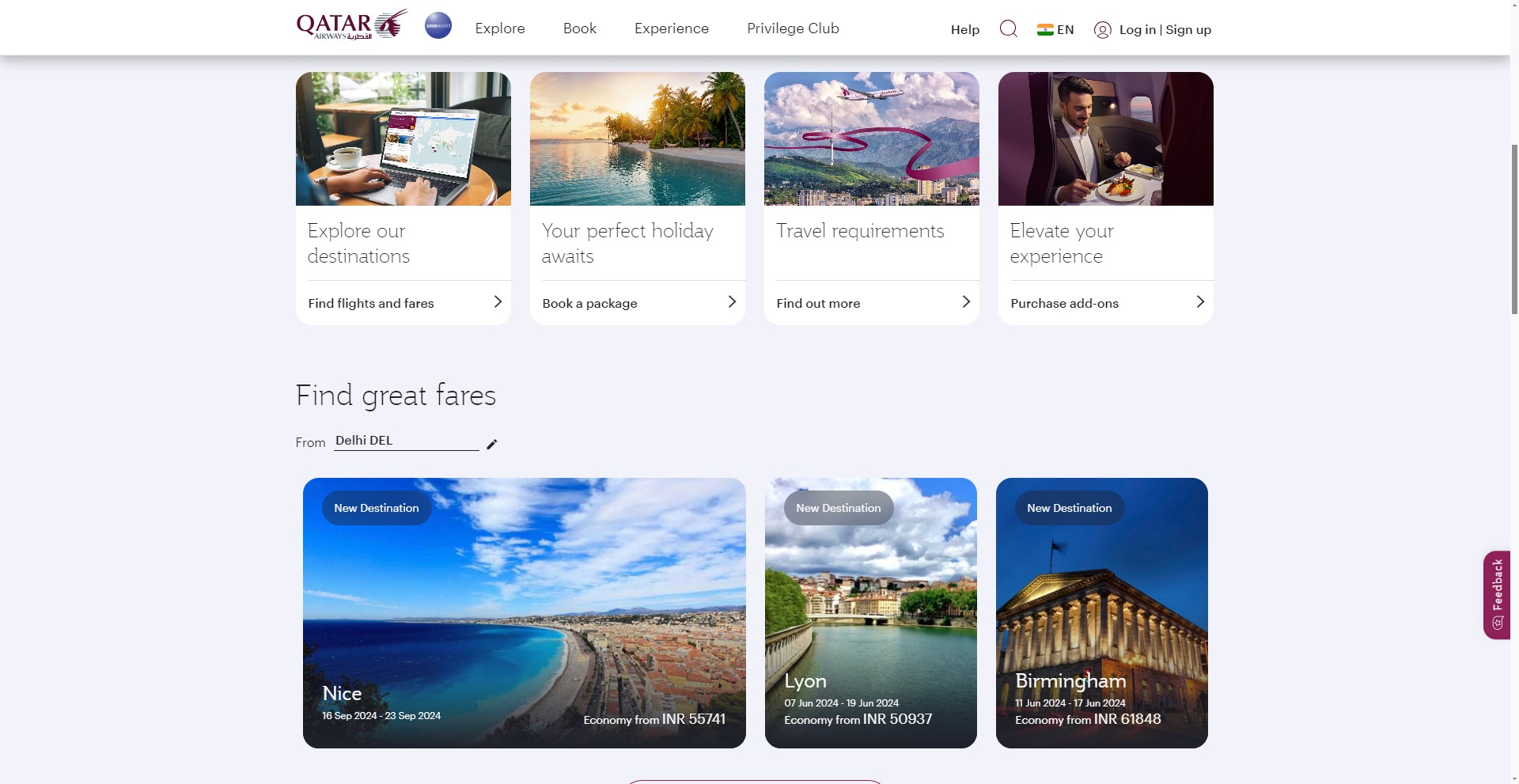Click Log in | Sign up
This screenshot has width=1519, height=784.
click(1165, 30)
